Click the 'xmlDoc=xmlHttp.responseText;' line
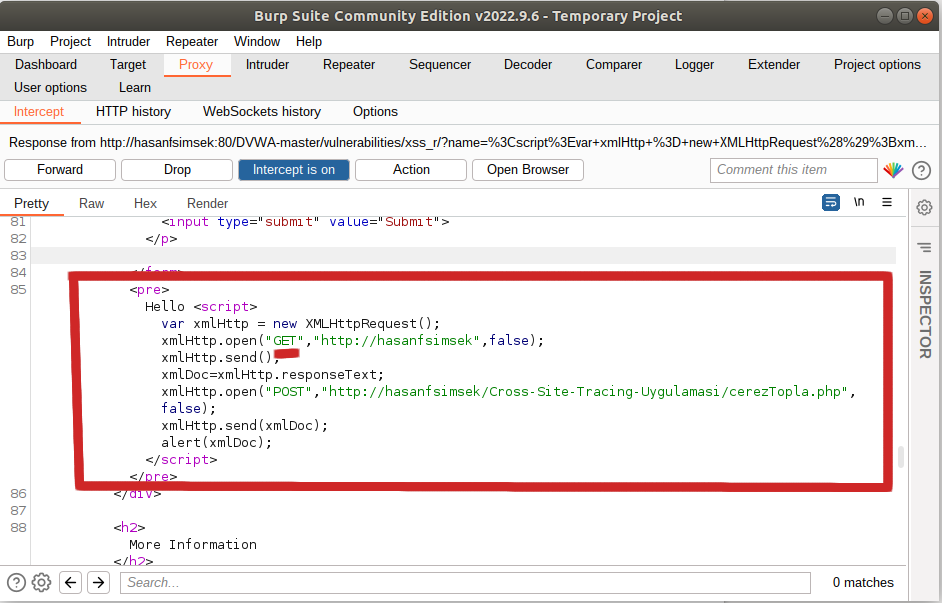Viewport: 942px width, 603px height. pos(272,375)
